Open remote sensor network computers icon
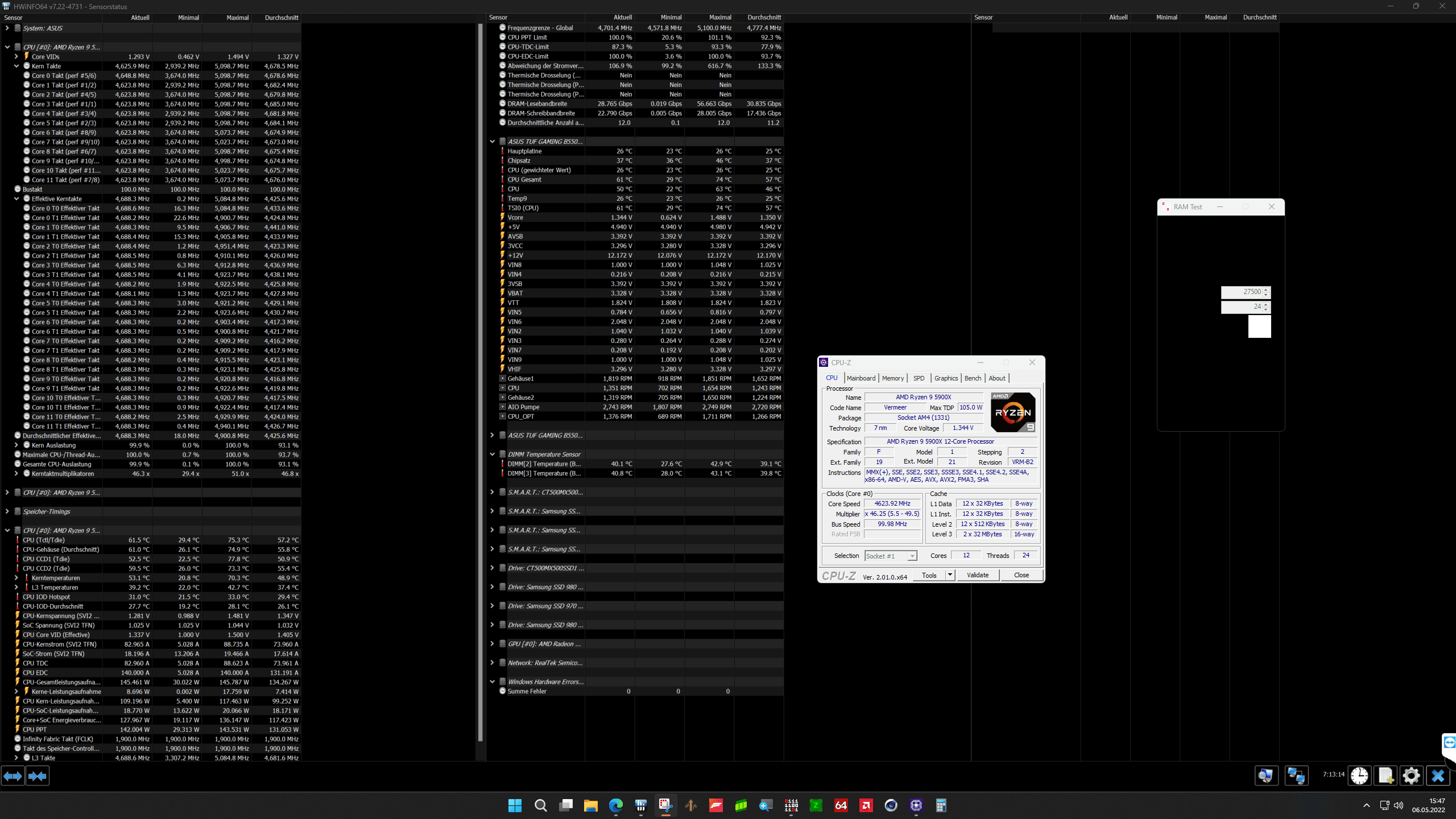1456x819 pixels. [1296, 776]
